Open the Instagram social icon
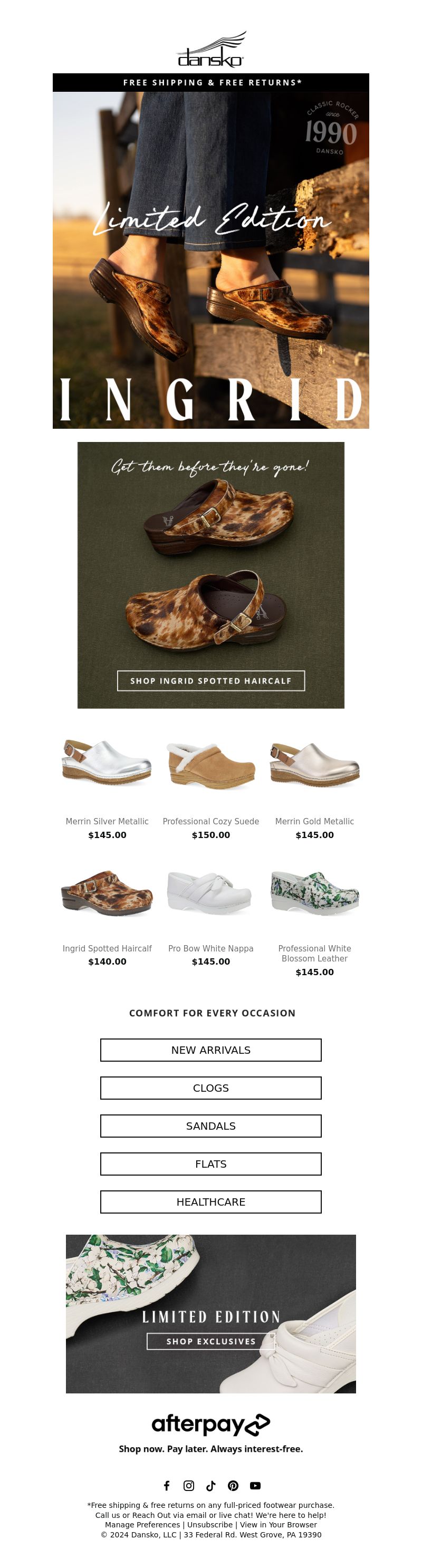Viewport: 422px width, 1568px height. (189, 1485)
